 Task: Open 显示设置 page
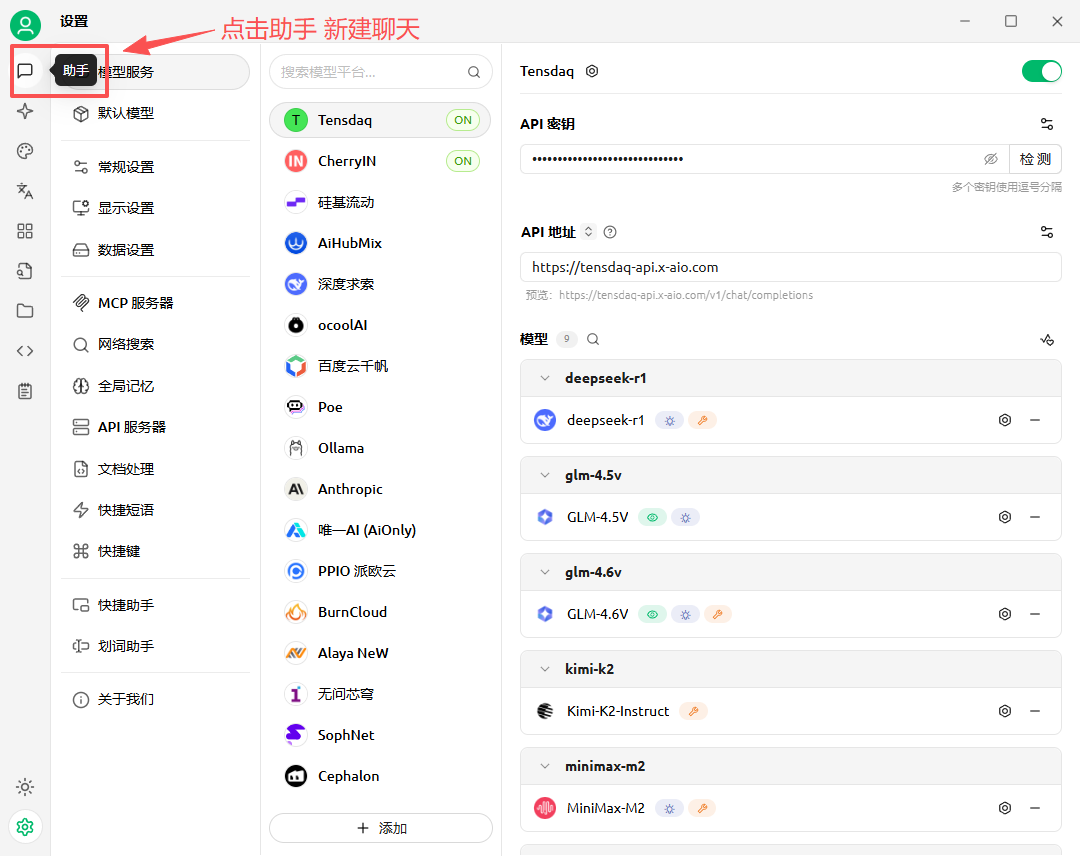click(155, 208)
